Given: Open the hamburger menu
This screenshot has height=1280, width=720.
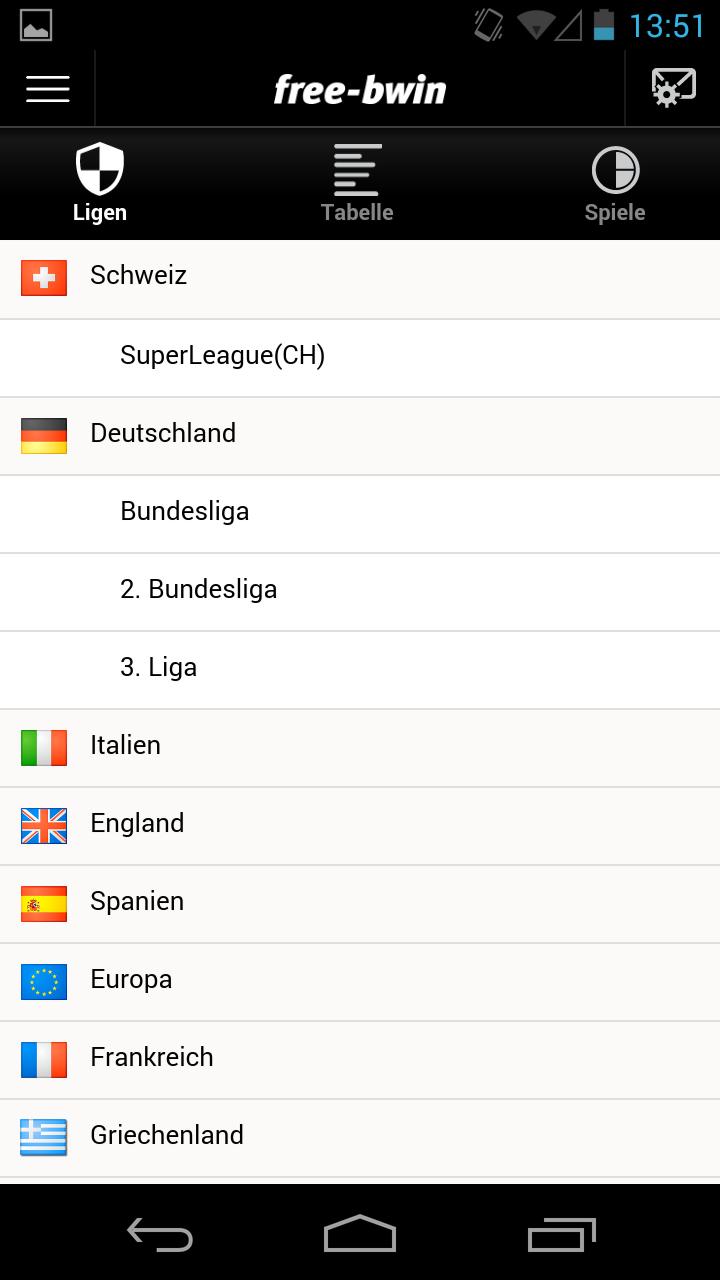Looking at the screenshot, I should point(47,89).
